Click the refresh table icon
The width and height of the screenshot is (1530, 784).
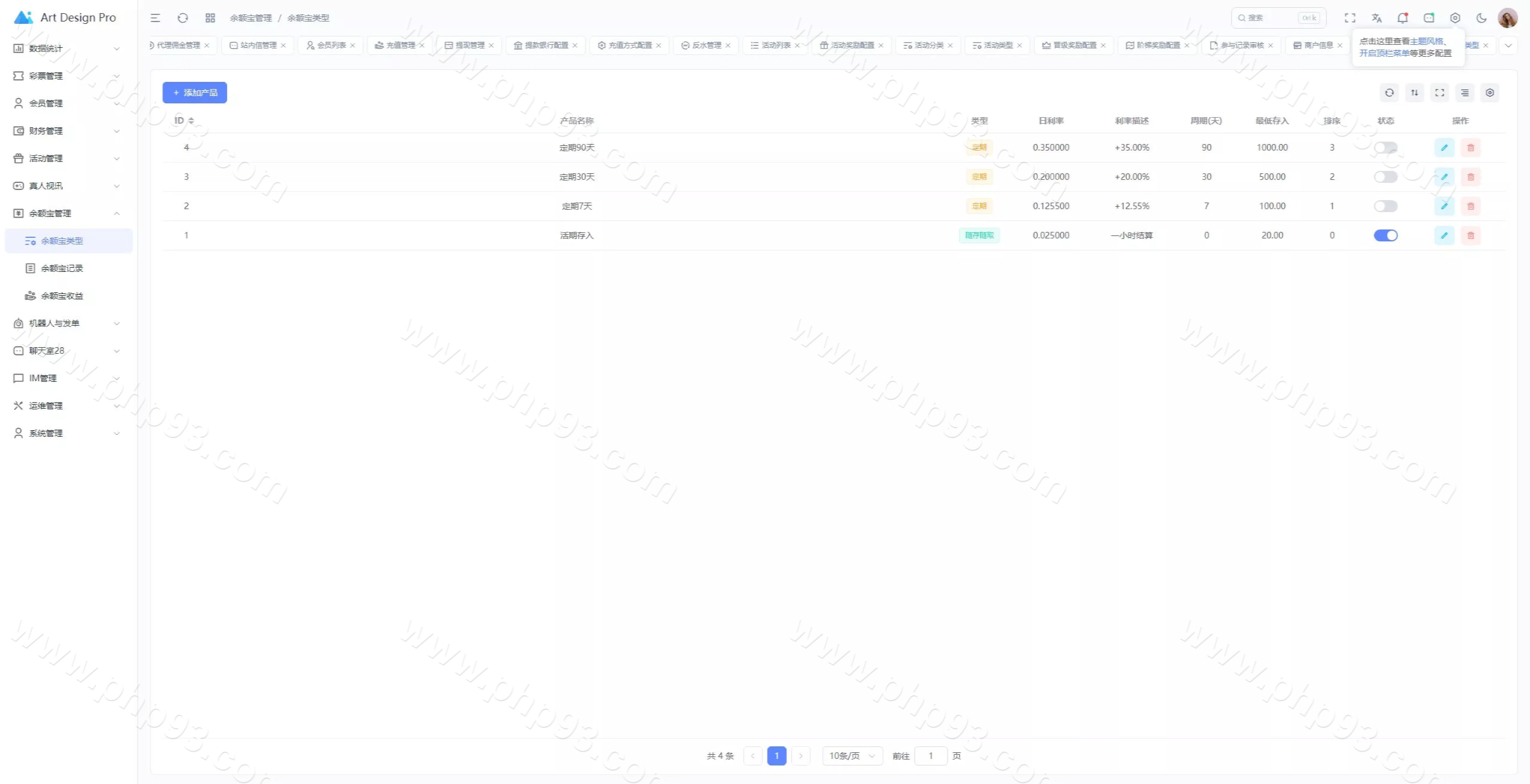click(1389, 93)
